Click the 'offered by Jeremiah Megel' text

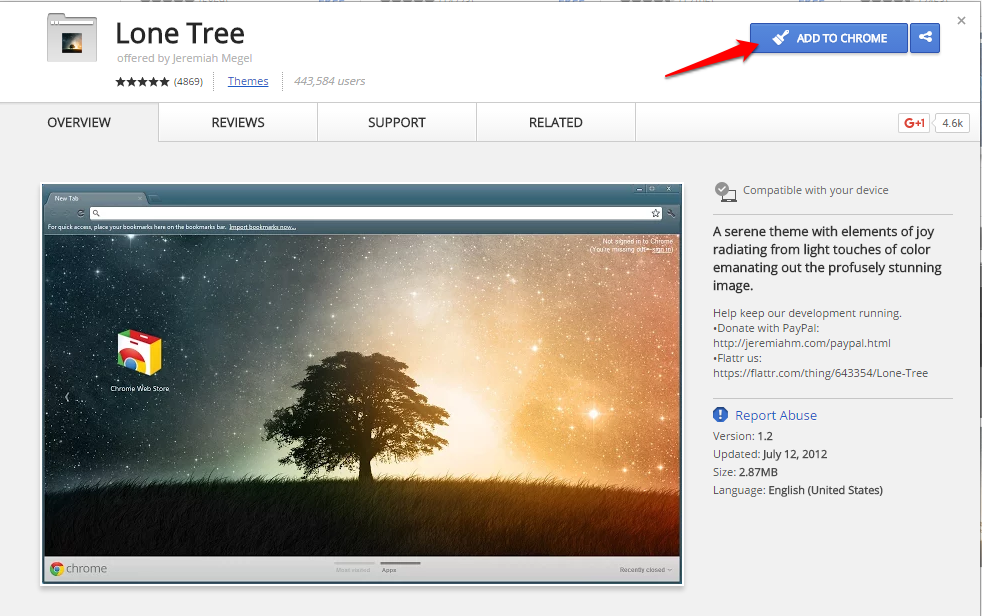pos(185,58)
